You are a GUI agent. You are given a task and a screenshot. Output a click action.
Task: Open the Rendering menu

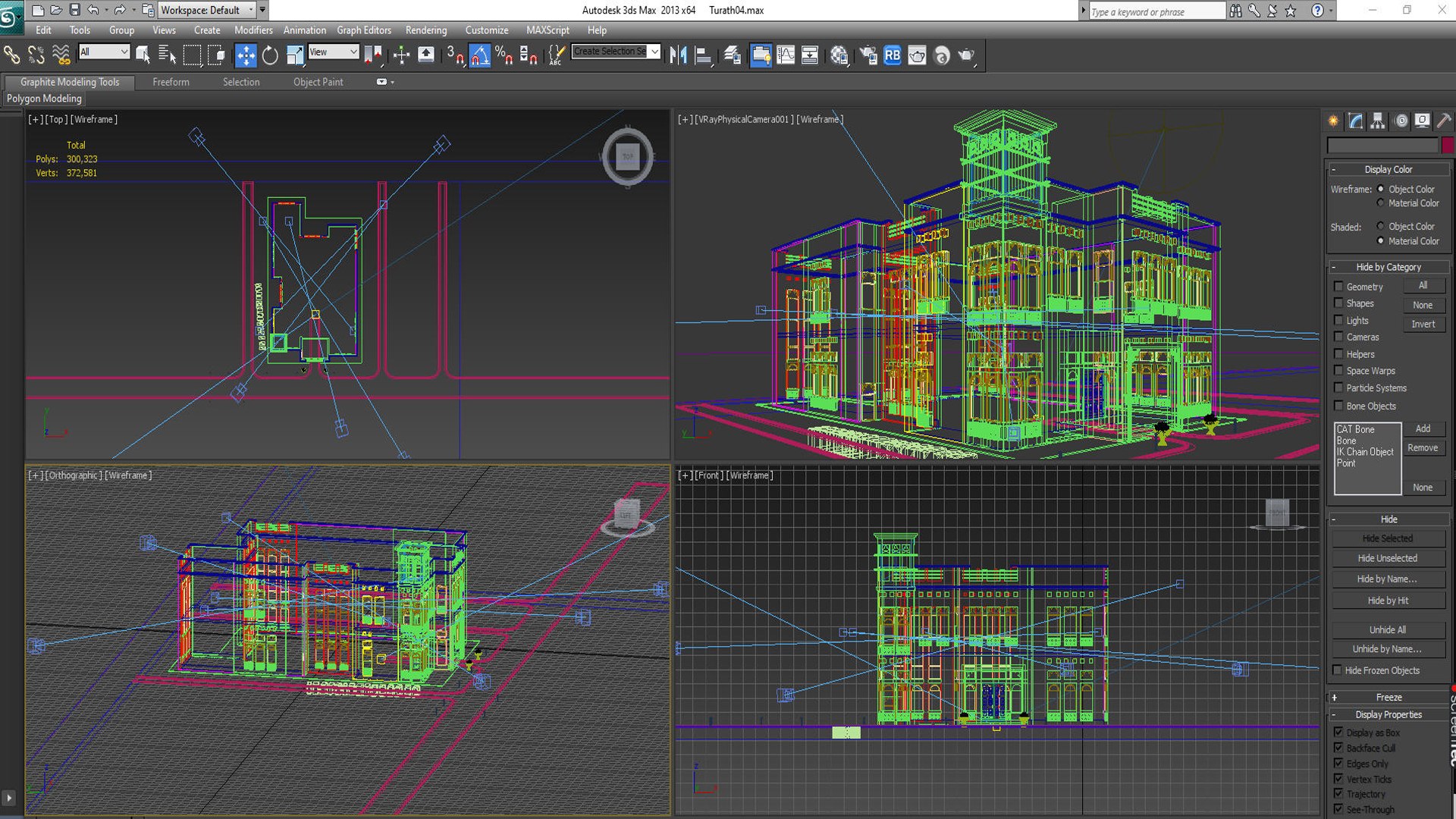426,30
